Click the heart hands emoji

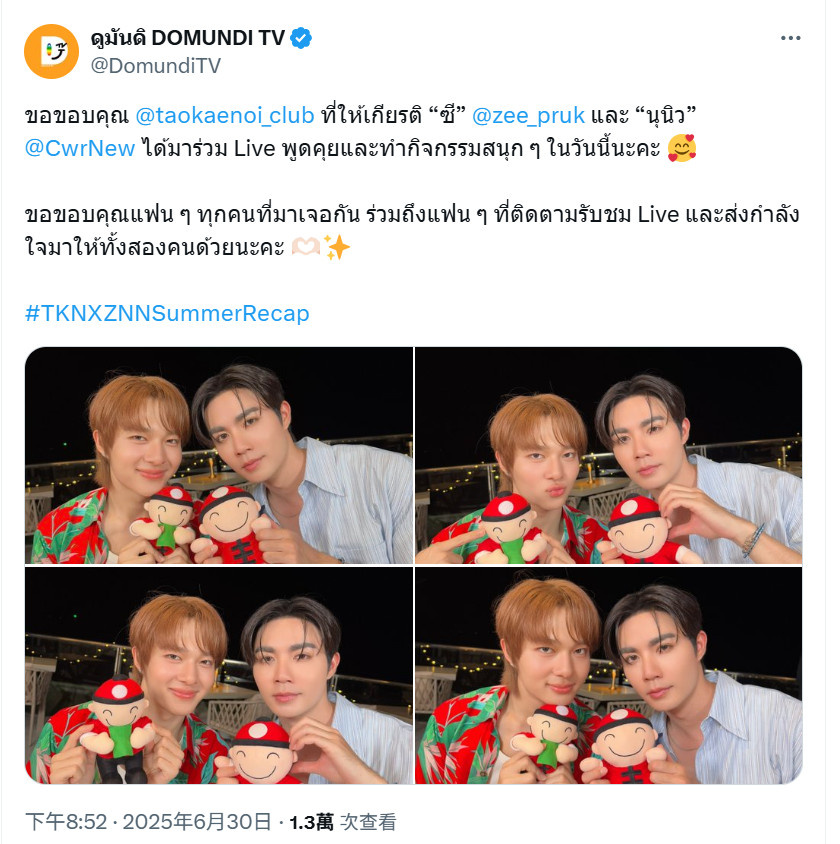pos(306,247)
